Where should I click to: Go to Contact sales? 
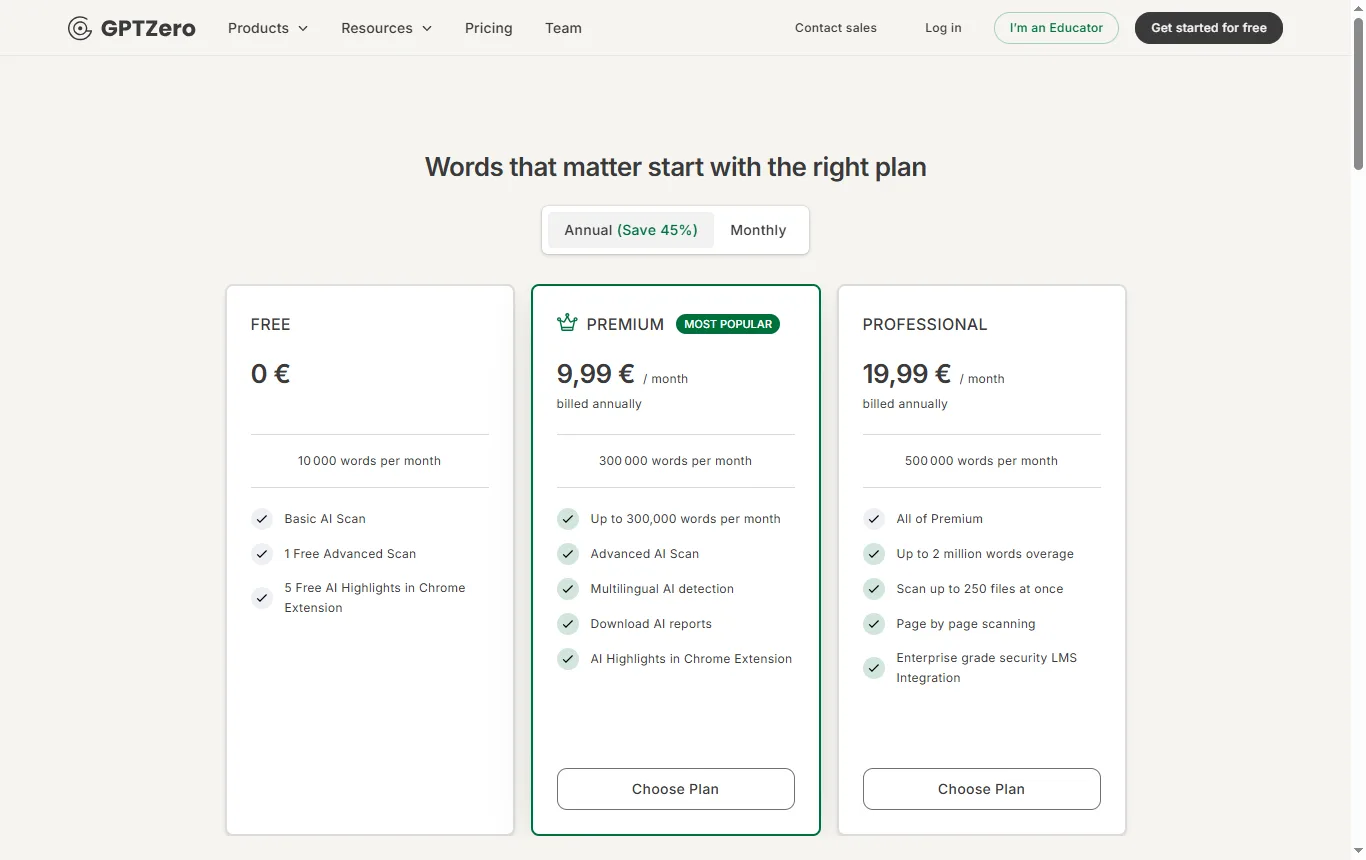pyautogui.click(x=836, y=28)
